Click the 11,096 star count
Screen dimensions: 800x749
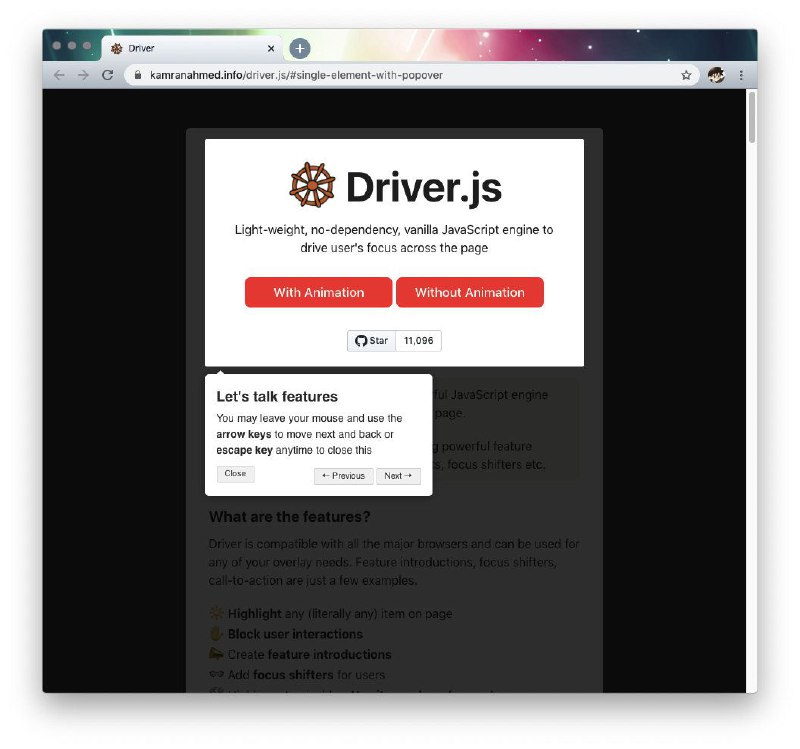tap(418, 341)
